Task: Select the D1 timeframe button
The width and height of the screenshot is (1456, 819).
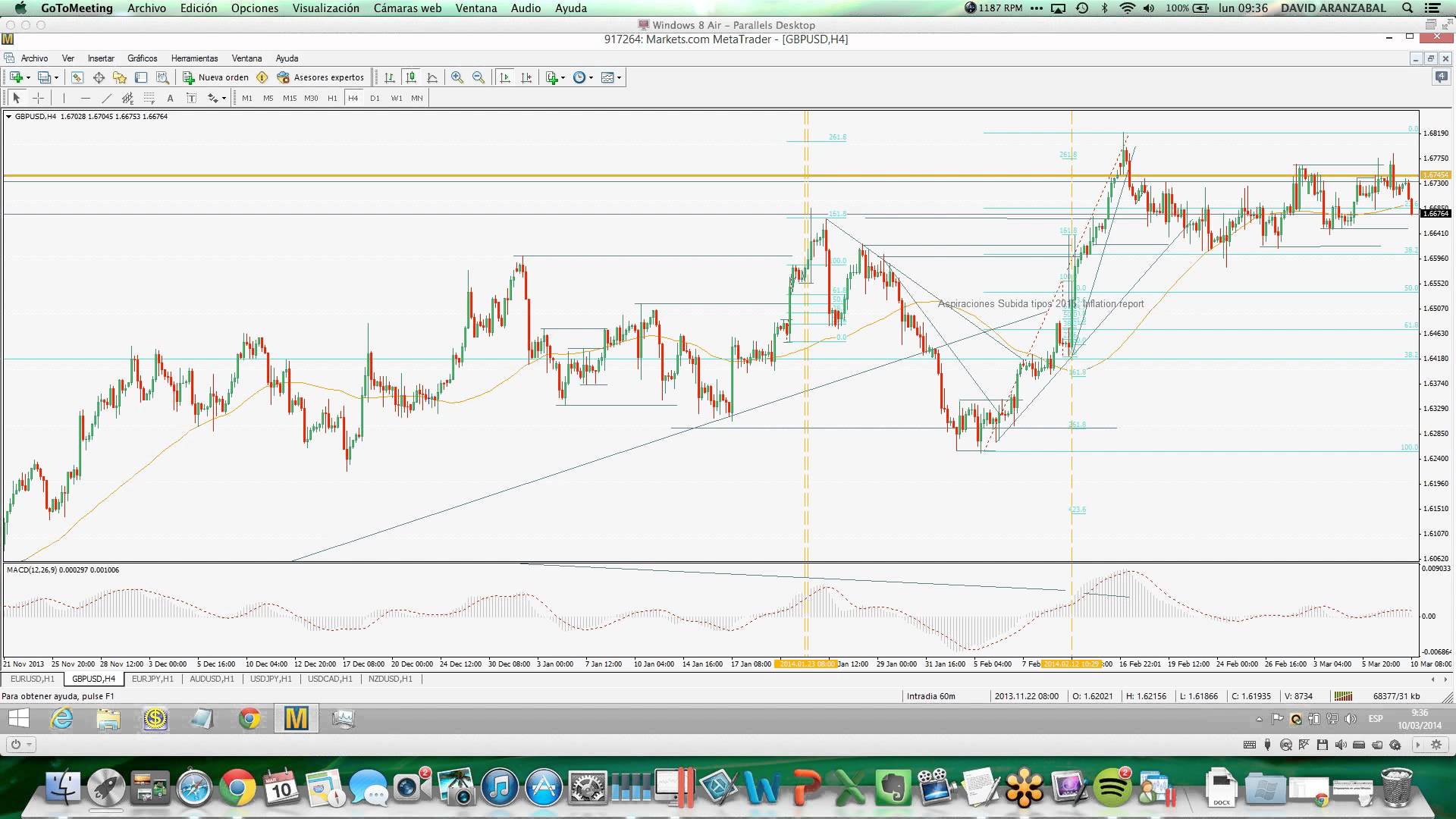Action: (375, 98)
